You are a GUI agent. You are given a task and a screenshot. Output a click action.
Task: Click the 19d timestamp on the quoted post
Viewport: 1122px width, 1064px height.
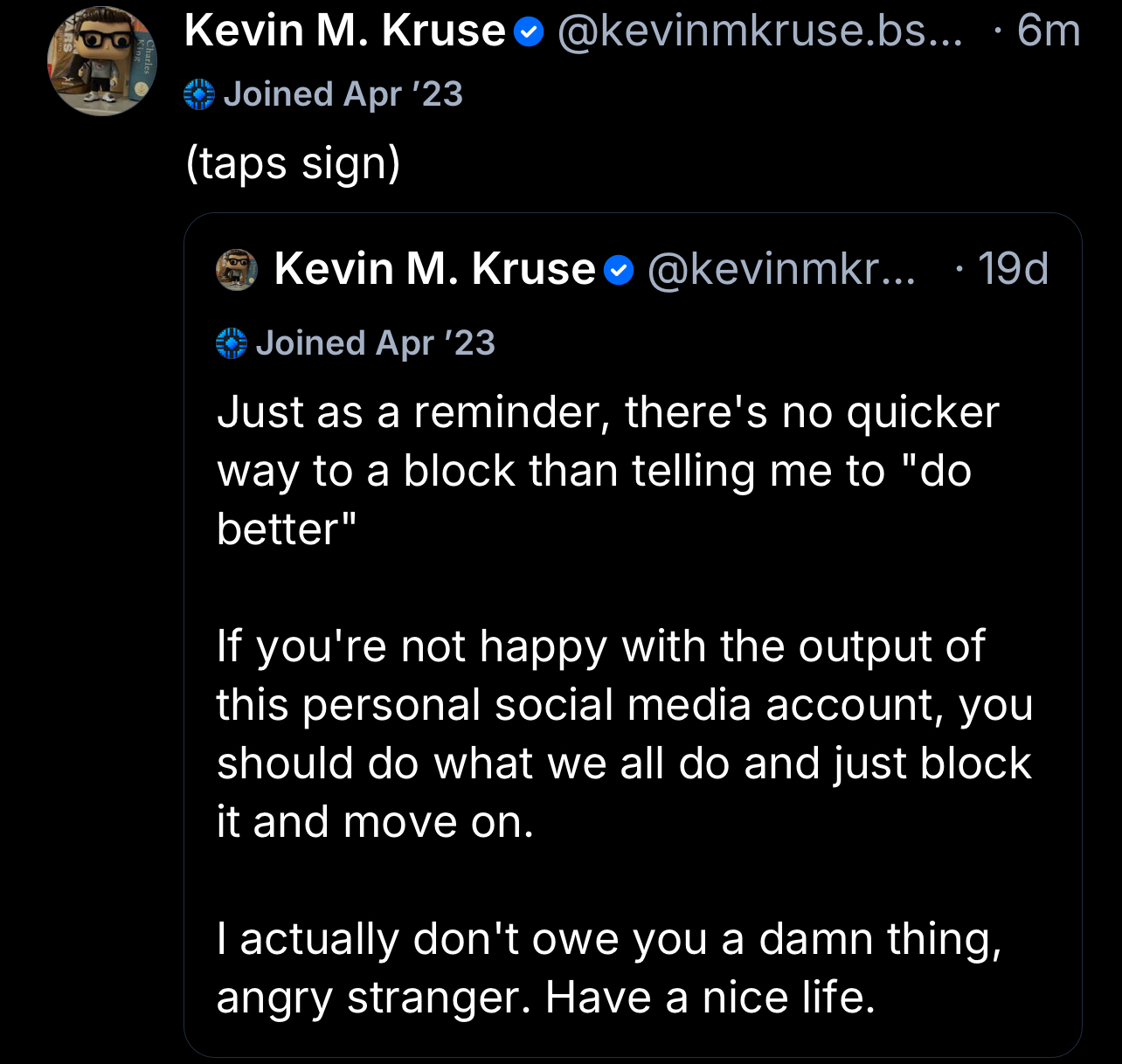tap(1012, 269)
